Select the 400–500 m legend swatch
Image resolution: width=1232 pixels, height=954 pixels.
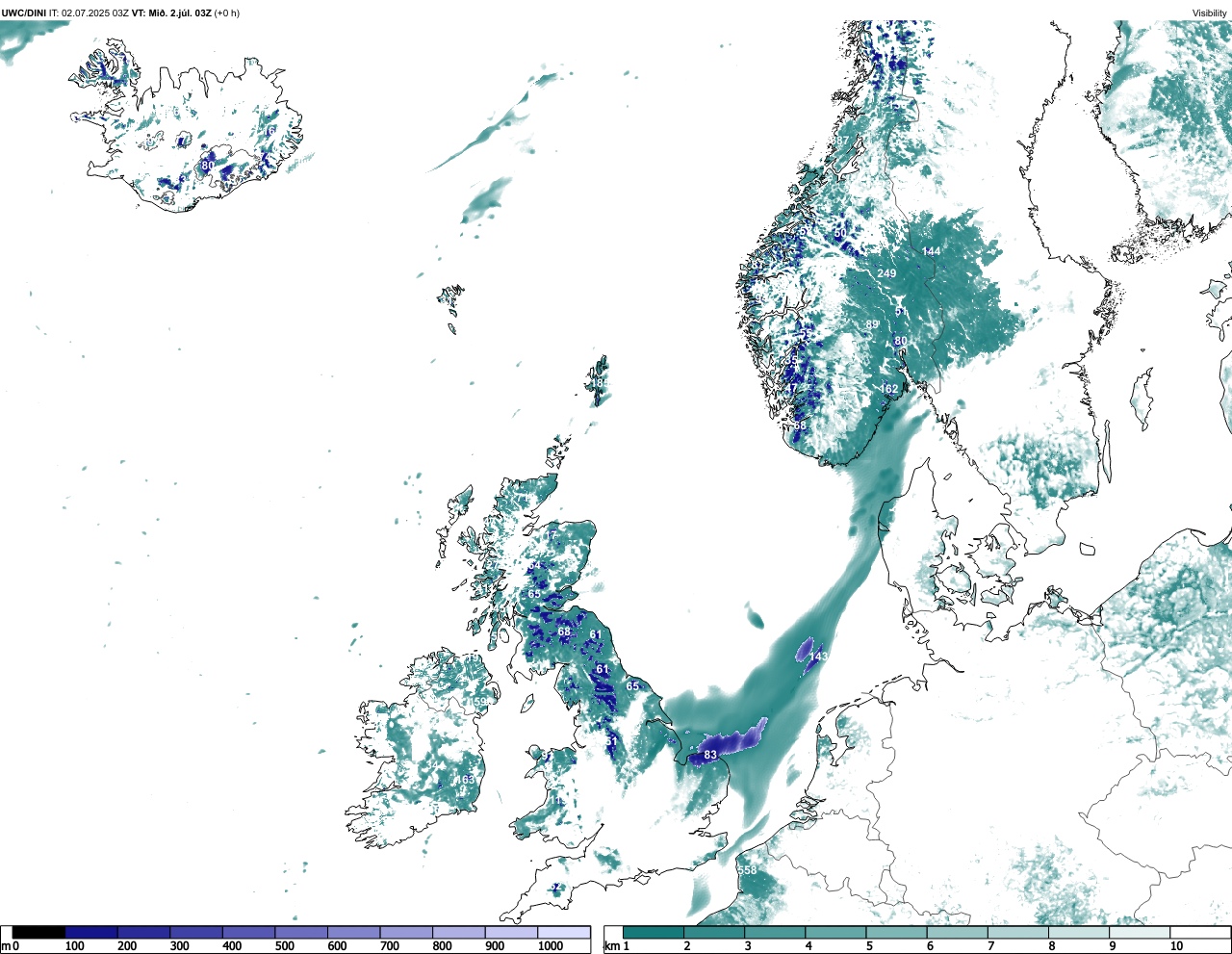[249, 932]
